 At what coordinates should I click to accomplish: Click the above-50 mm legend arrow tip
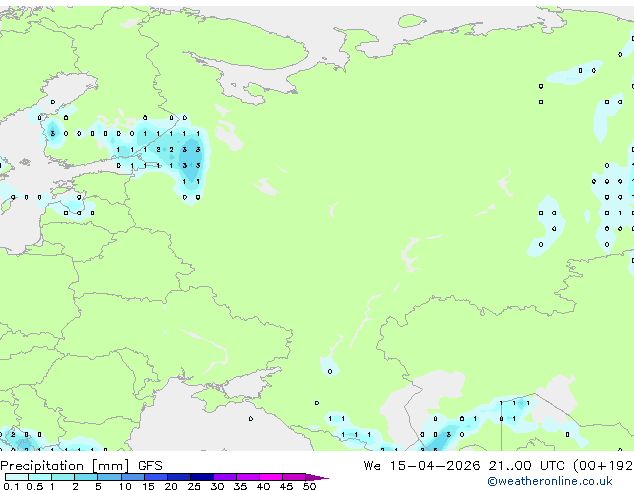pyautogui.click(x=317, y=477)
